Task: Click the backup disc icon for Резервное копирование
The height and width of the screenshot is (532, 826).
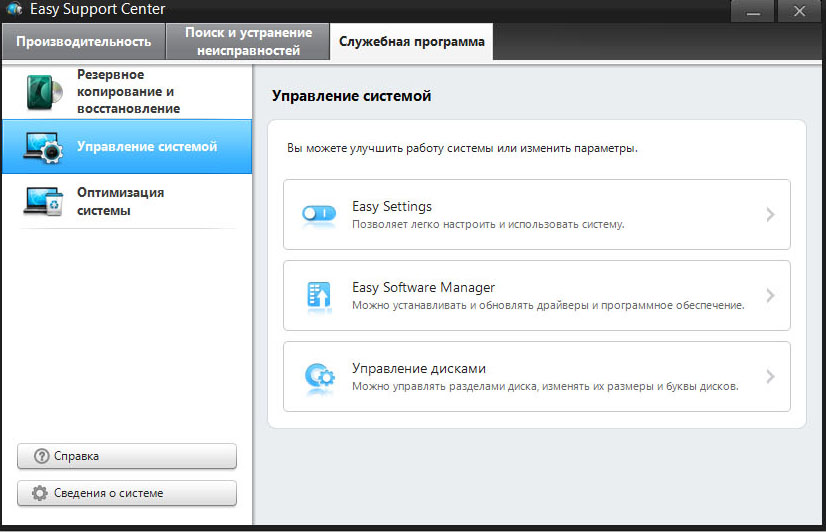Action: [x=44, y=92]
